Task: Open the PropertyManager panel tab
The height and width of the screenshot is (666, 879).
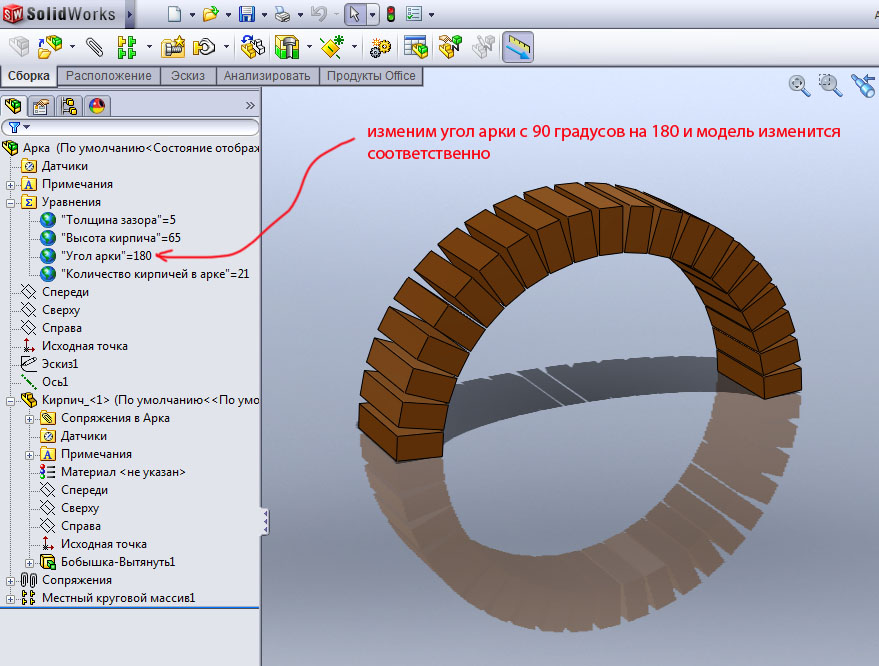Action: click(x=41, y=106)
